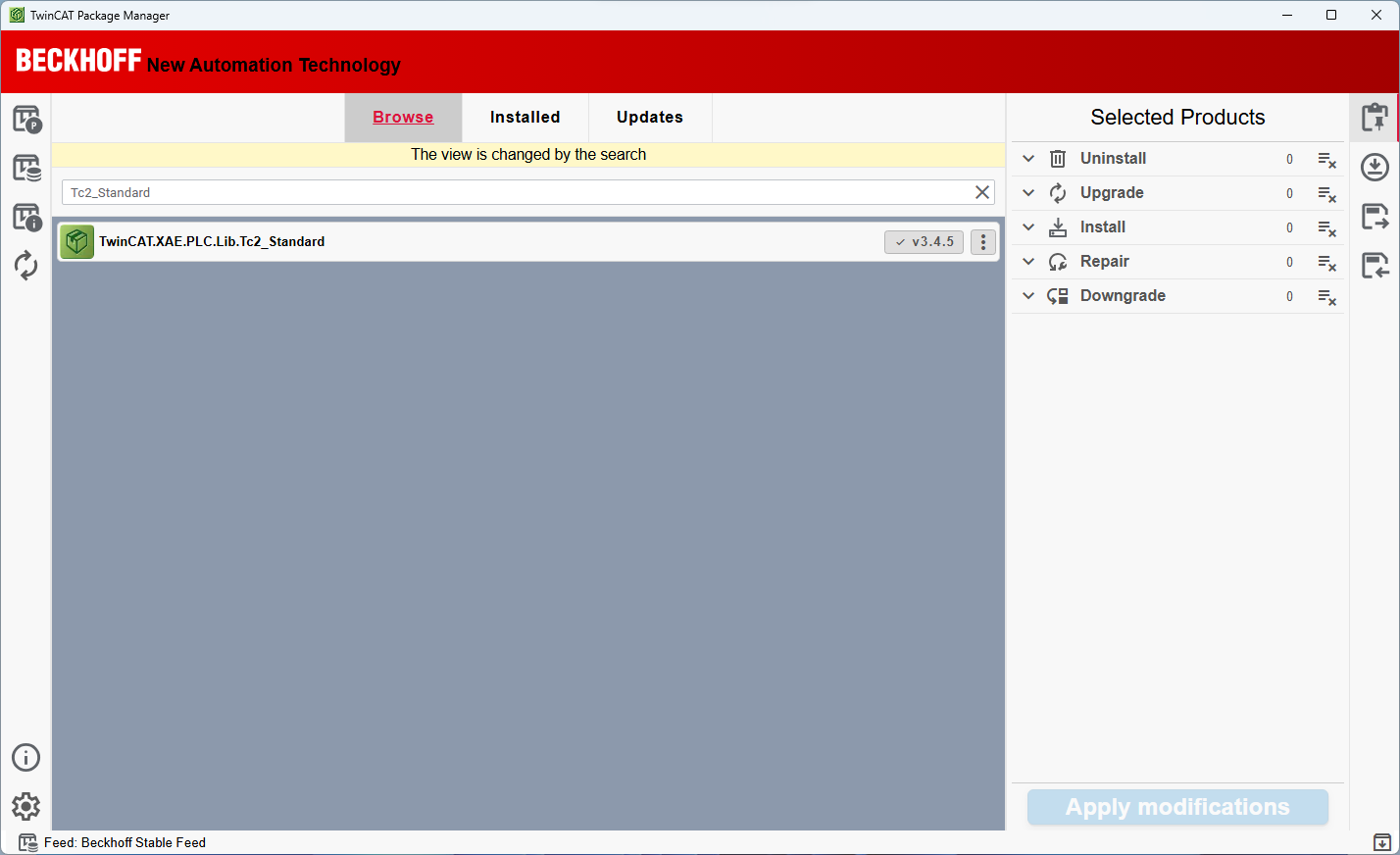Viewport: 1400px width, 855px height.
Task: Select the TwinCAT.XAE.PLC.Lib.Tc2_Standard package row
Action: (528, 241)
